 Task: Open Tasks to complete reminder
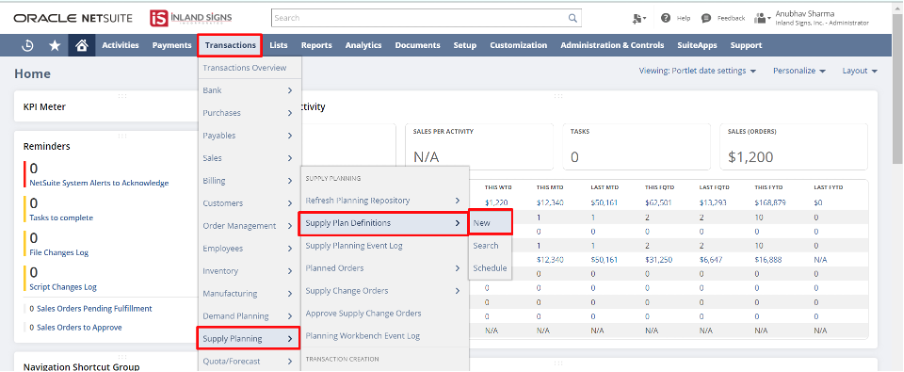(x=61, y=217)
